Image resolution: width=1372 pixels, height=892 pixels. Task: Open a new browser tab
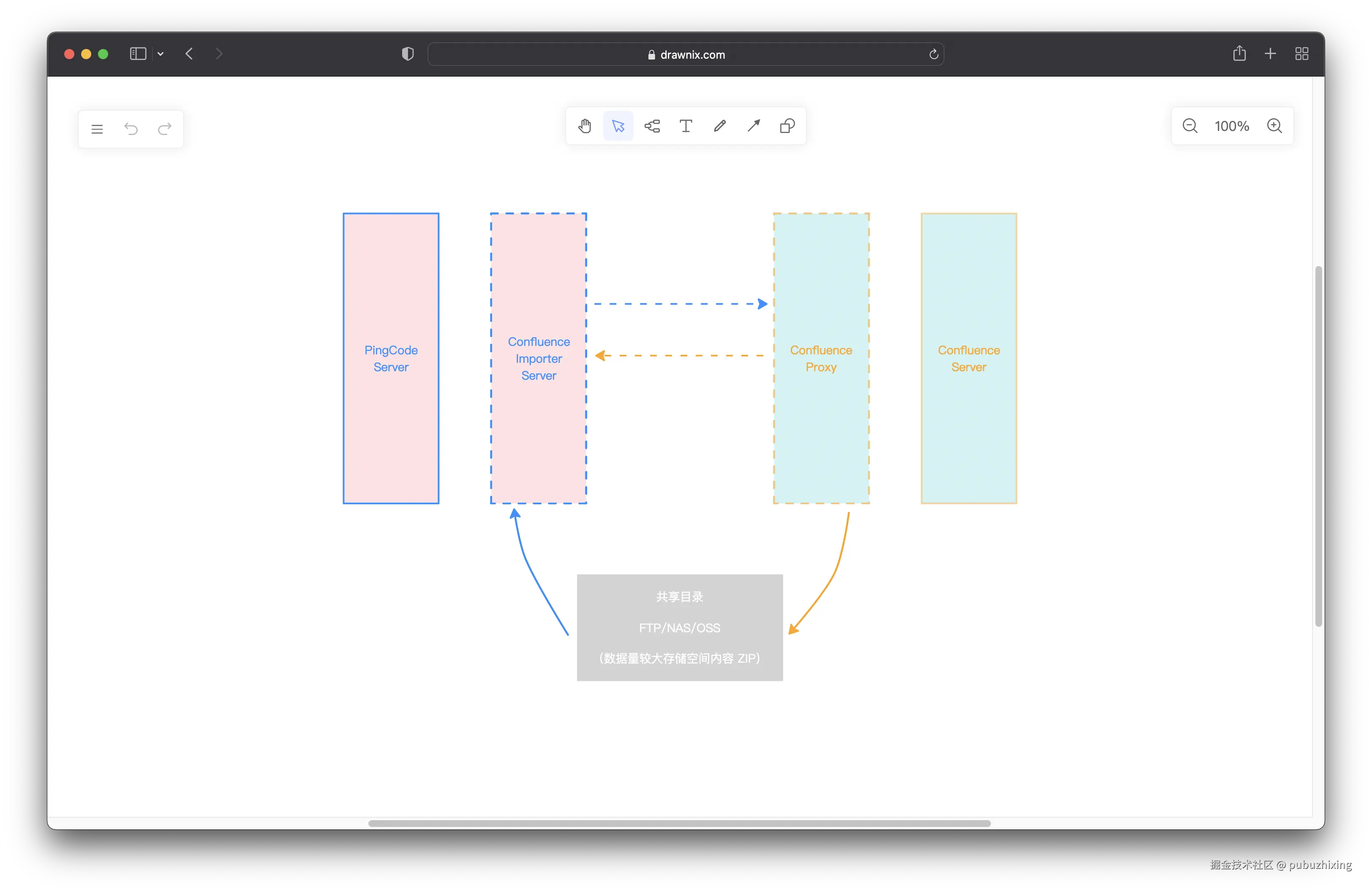[1270, 54]
